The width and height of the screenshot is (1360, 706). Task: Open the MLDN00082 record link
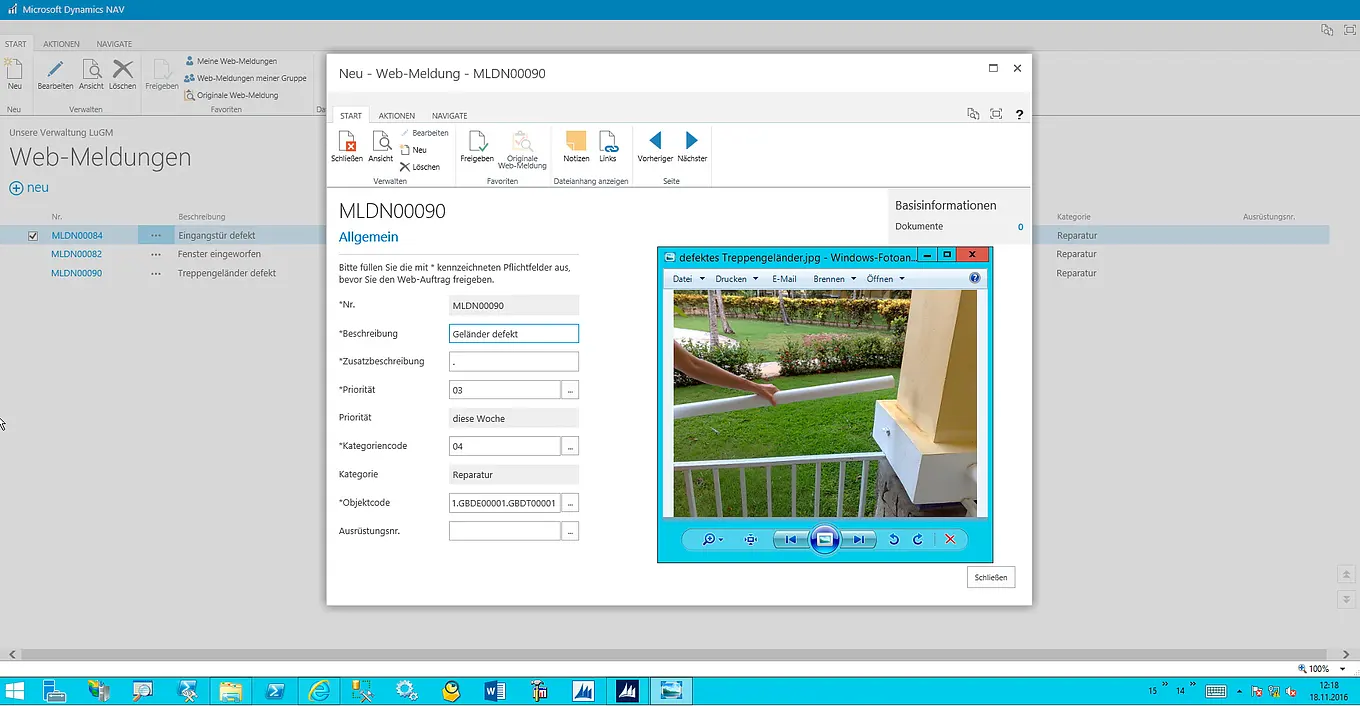click(77, 254)
